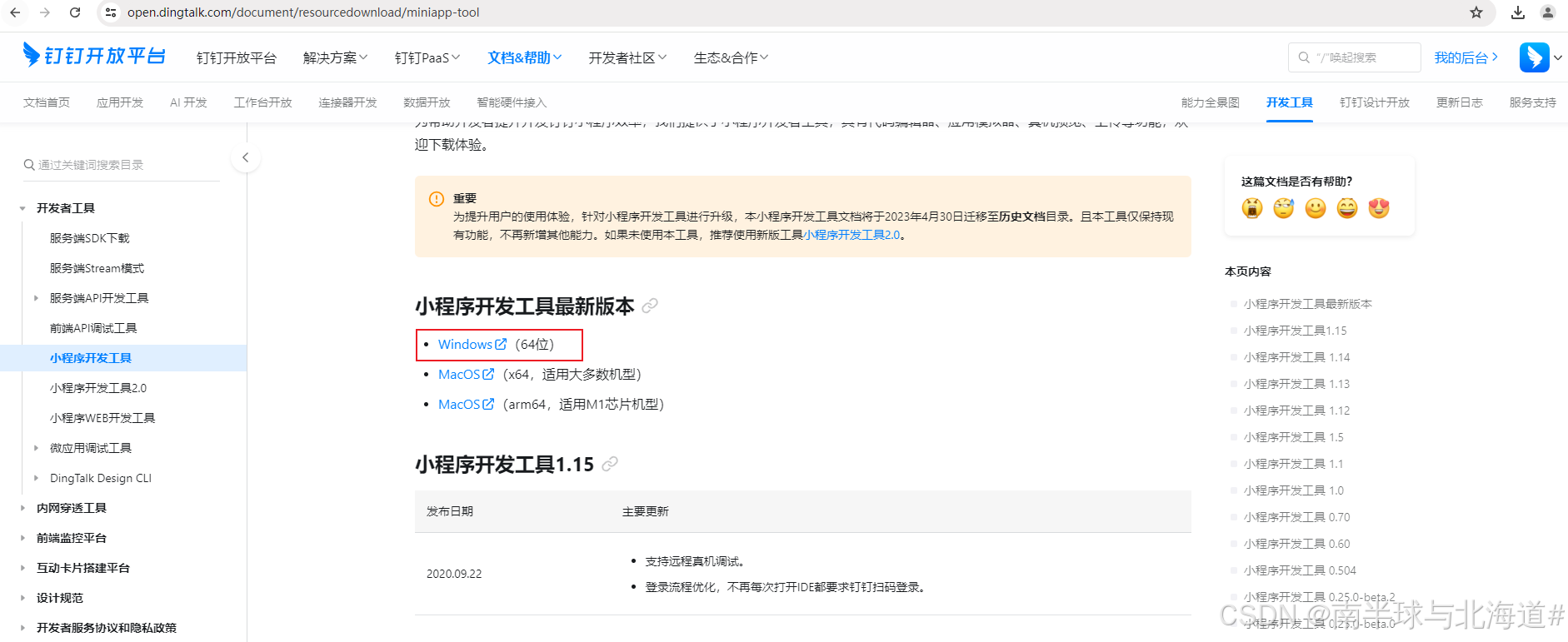Open the 文档&帮助 dropdown menu

click(x=525, y=57)
